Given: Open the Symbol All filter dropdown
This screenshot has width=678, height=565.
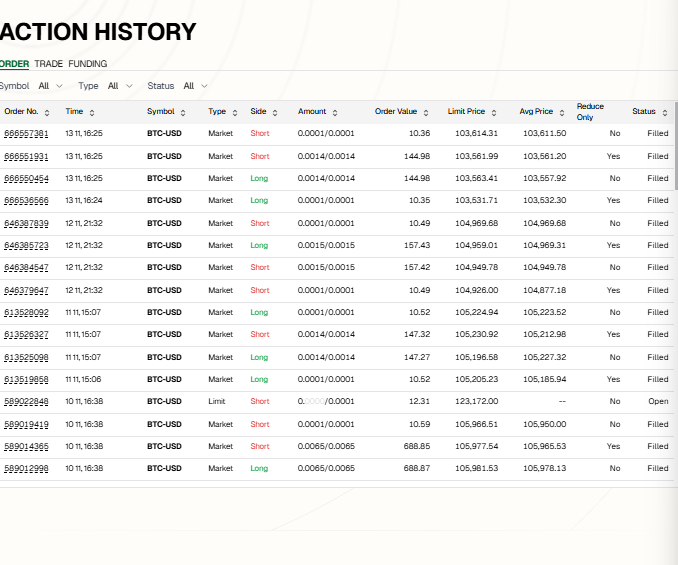Looking at the screenshot, I should (x=50, y=86).
